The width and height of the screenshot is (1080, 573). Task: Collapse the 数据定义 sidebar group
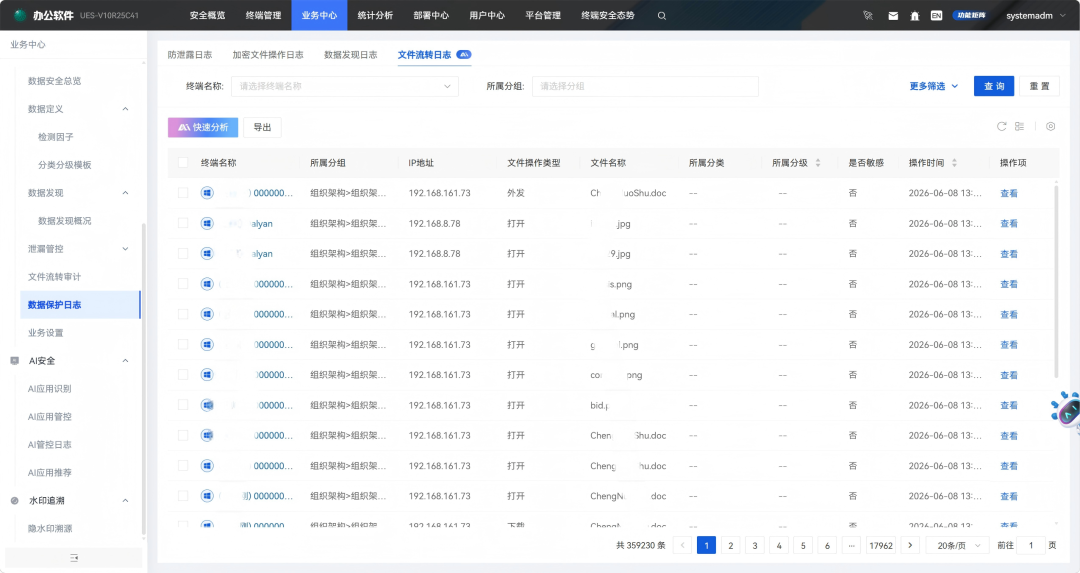coord(125,109)
